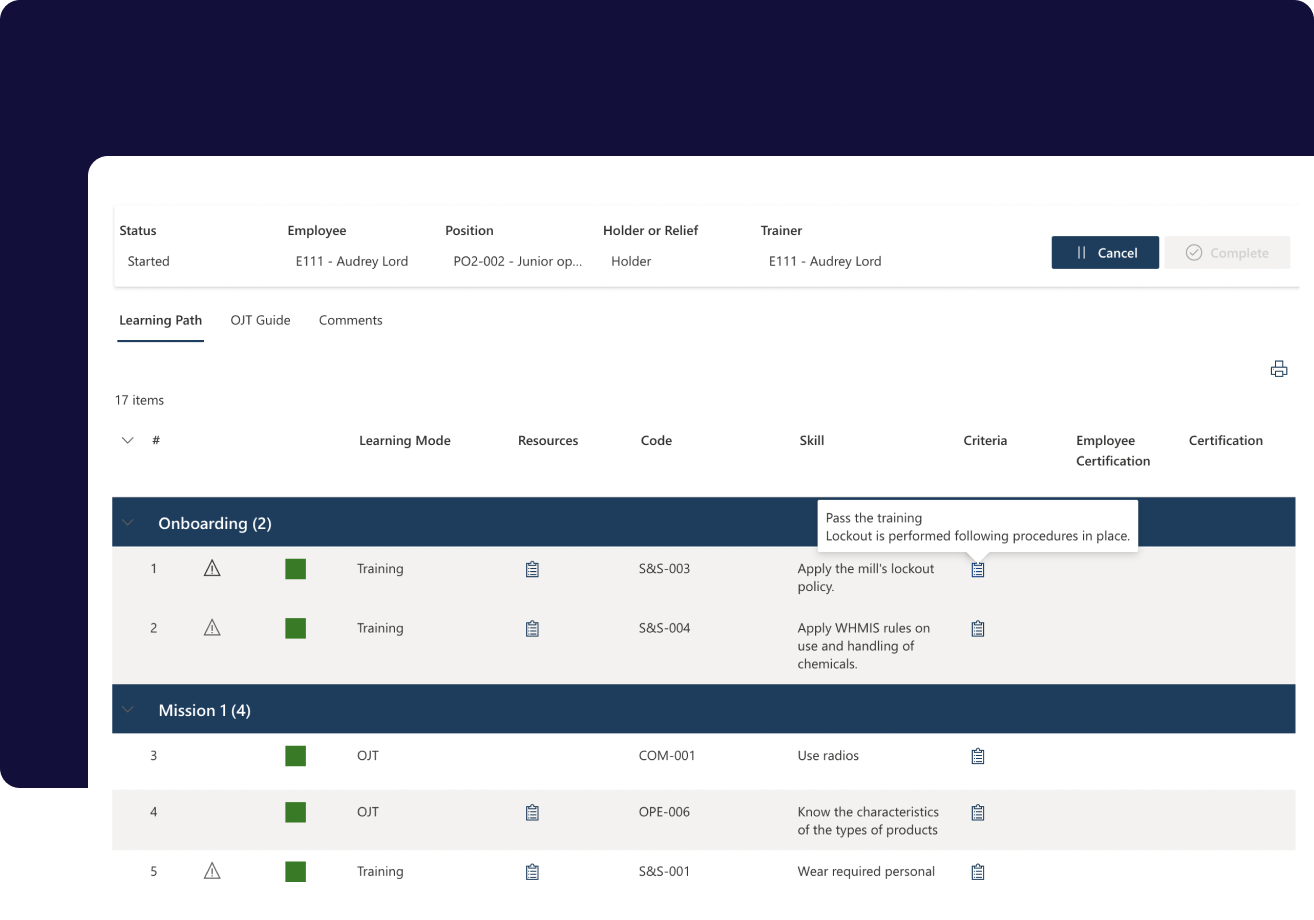Click green status square in row 4
Screen dimensions: 1314x920
295,812
